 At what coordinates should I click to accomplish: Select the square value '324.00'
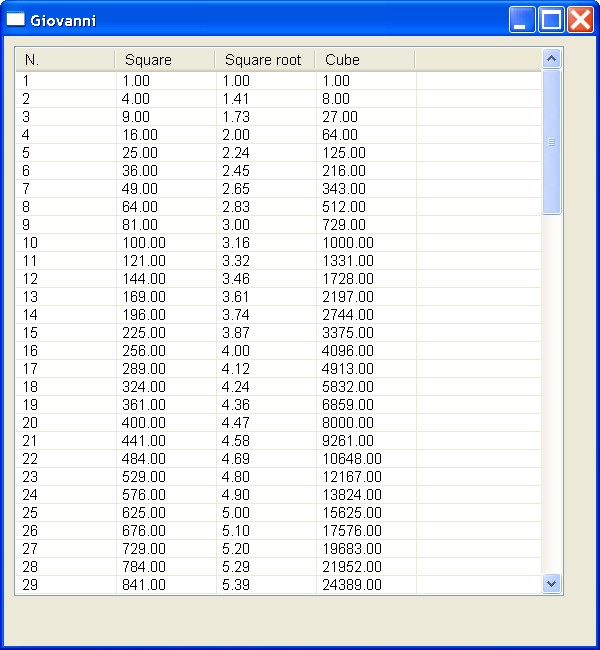click(x=144, y=387)
